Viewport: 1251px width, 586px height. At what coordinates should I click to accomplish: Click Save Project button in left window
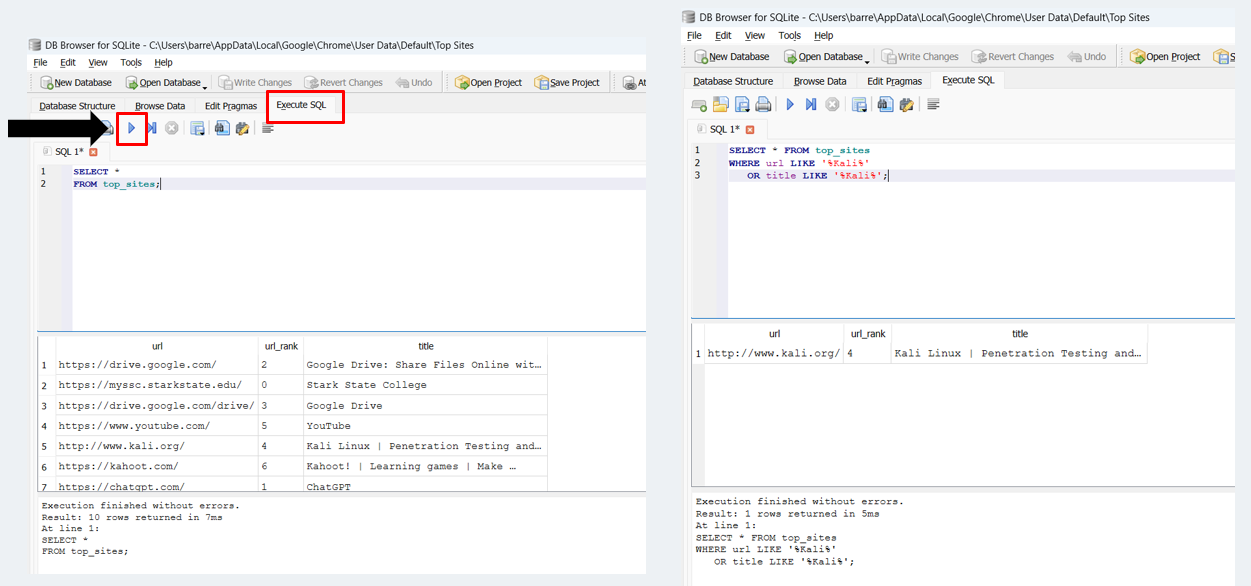[x=567, y=83]
